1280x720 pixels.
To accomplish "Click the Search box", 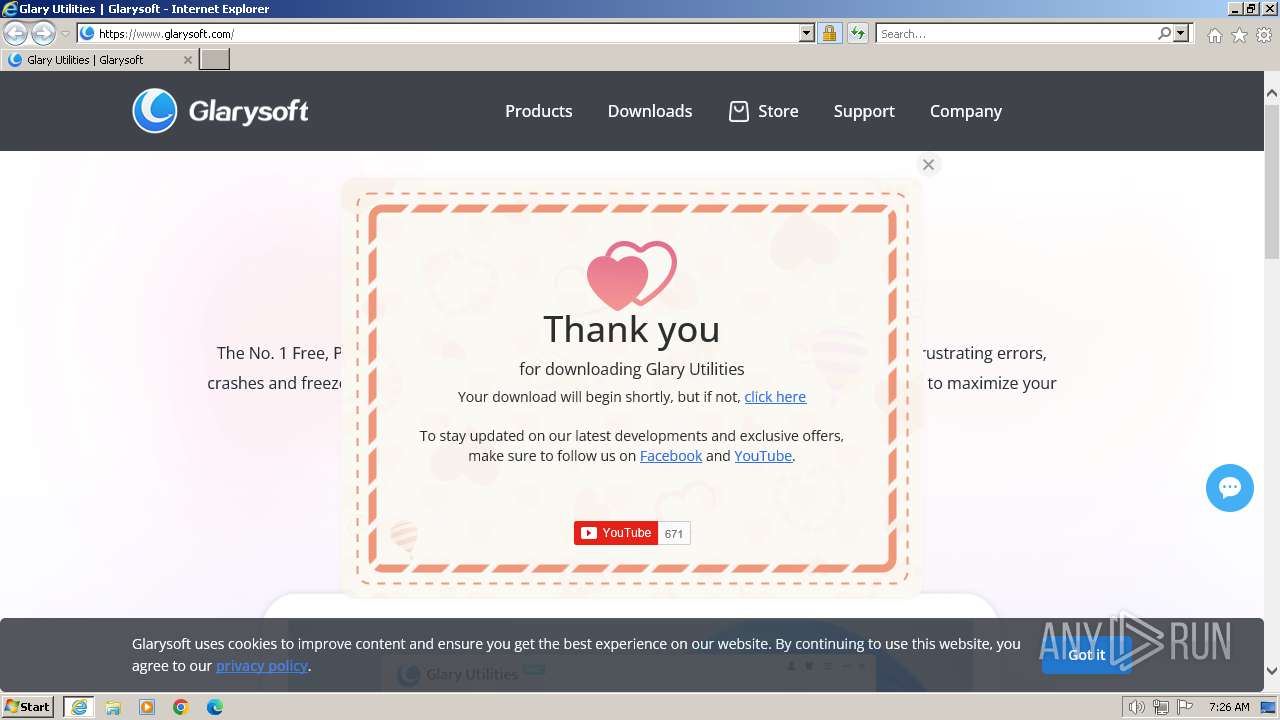I will 1016,33.
